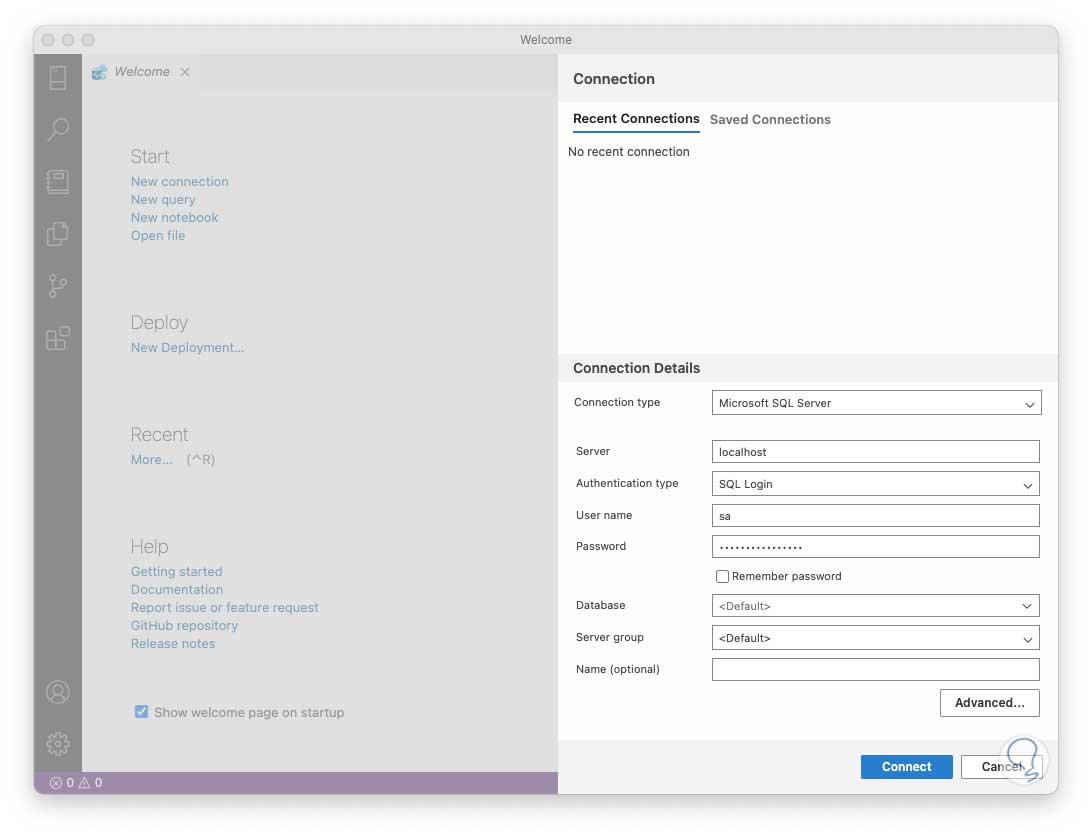Screen dimensions: 1092x836
Task: Open the Connections view in activity bar
Action: [58, 77]
